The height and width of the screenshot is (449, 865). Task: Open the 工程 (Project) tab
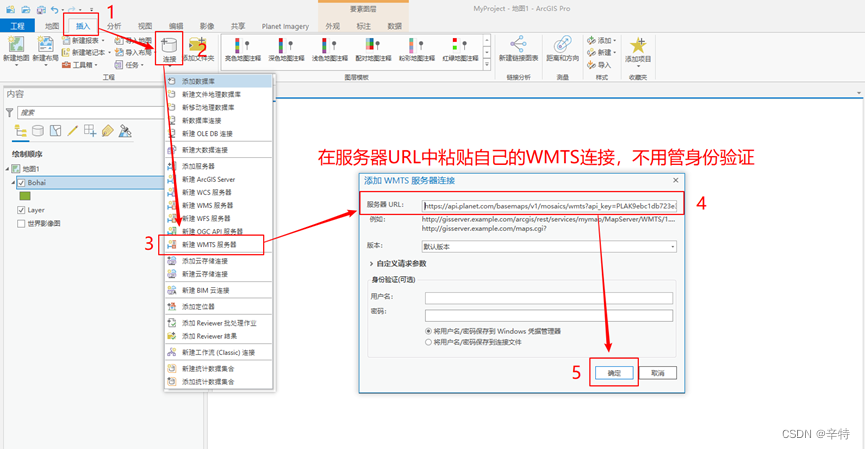click(x=17, y=26)
